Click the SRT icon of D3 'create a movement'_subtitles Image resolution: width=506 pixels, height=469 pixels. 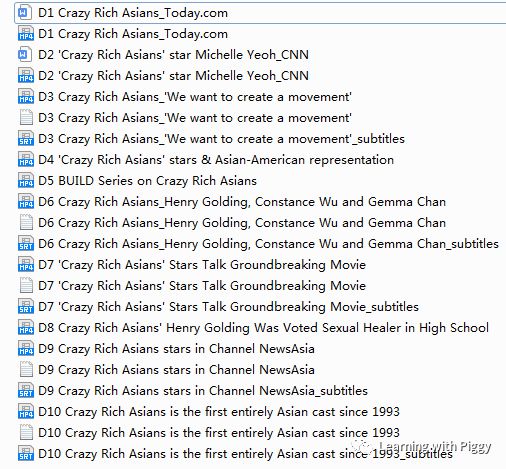(x=26, y=139)
